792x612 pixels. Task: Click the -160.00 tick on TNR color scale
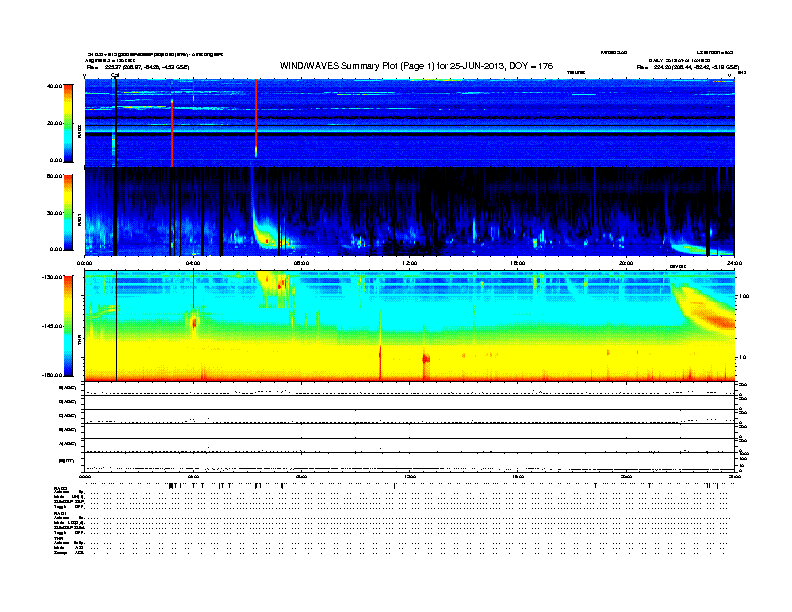pos(52,375)
